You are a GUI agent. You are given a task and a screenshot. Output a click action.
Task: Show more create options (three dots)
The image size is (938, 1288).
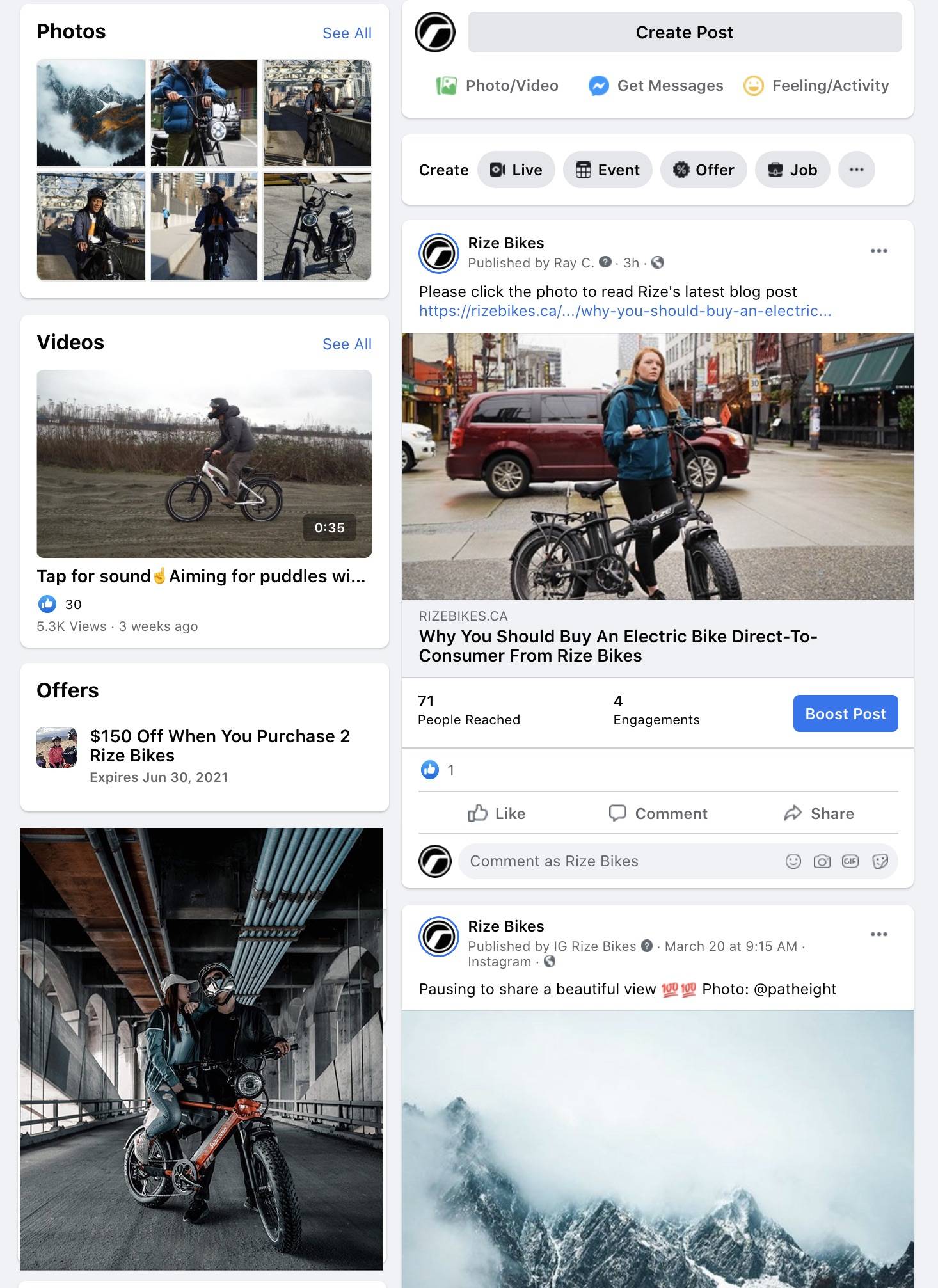click(x=857, y=170)
